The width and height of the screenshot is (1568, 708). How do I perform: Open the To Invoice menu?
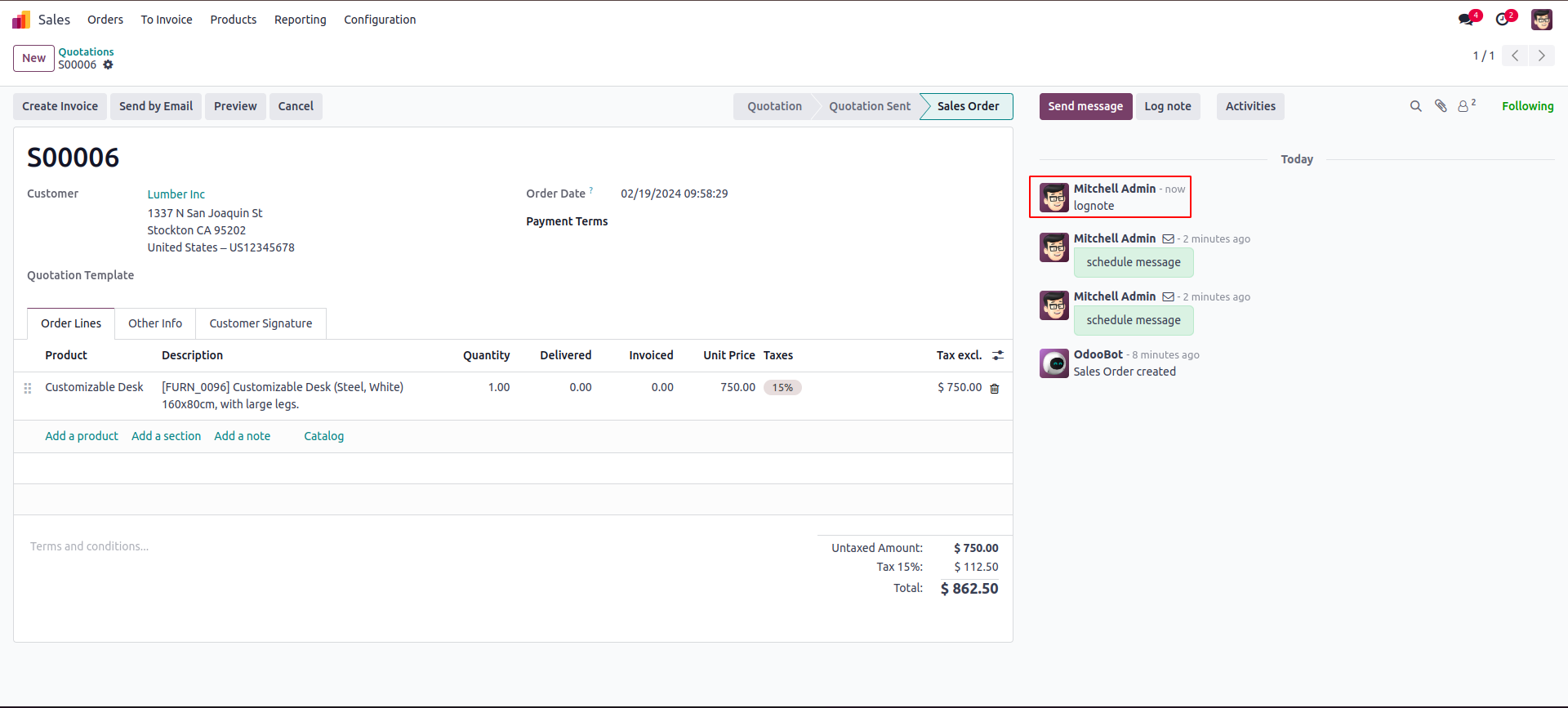[167, 20]
